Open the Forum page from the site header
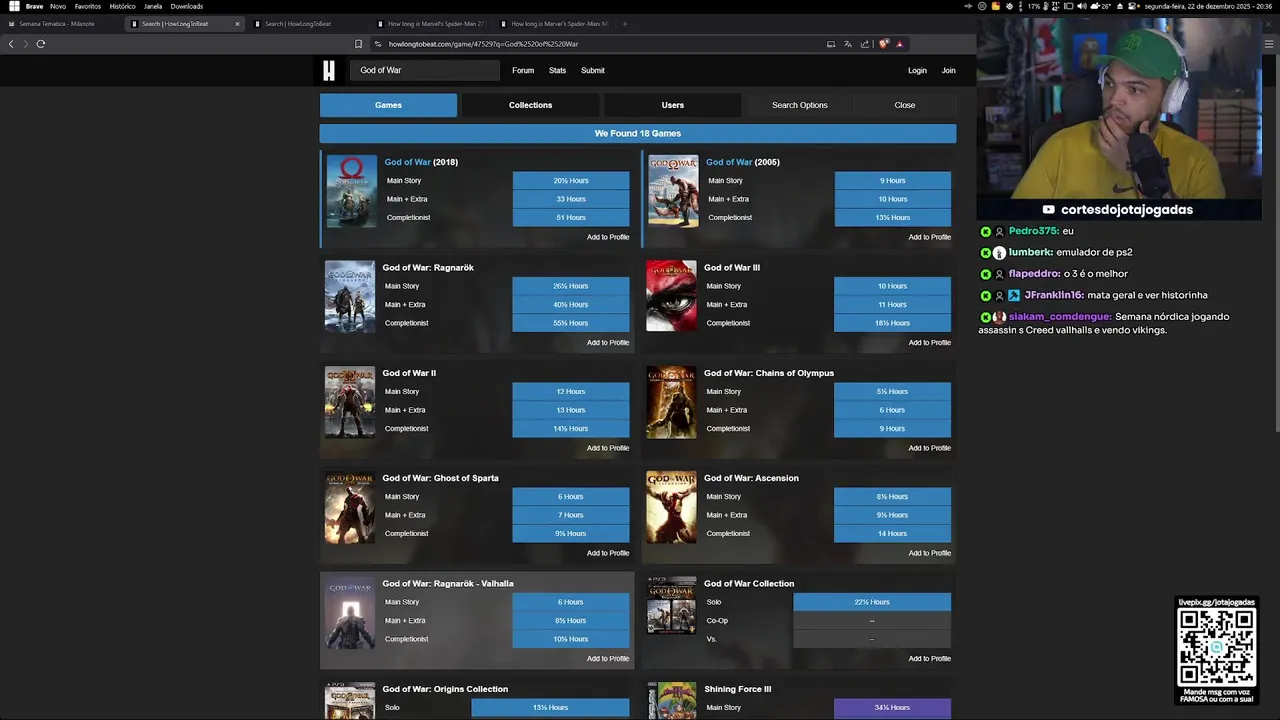 523,71
